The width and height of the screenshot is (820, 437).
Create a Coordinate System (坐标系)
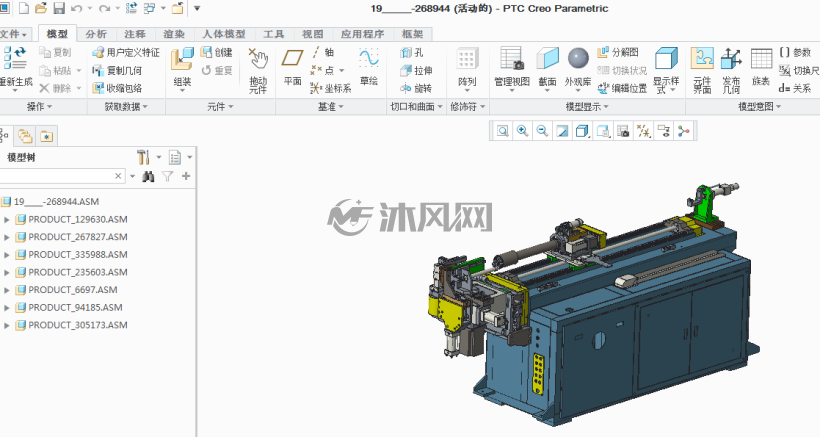(x=331, y=88)
